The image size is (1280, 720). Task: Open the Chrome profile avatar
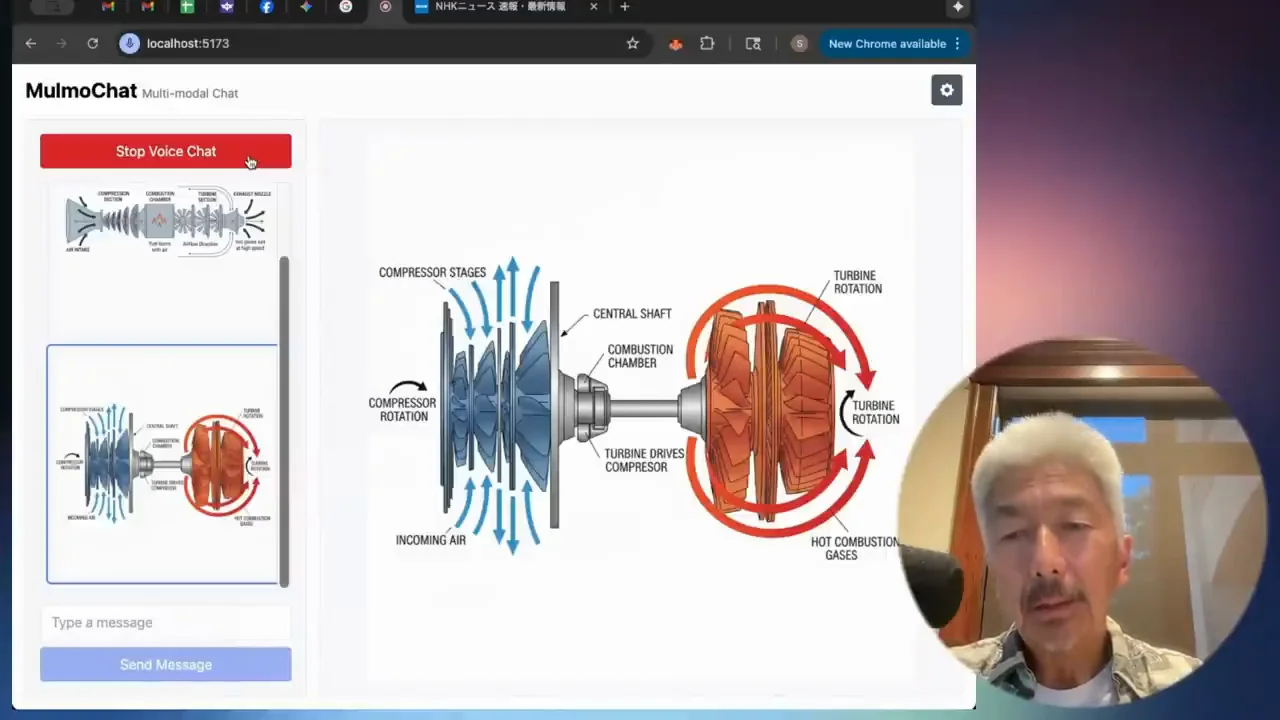click(x=799, y=43)
